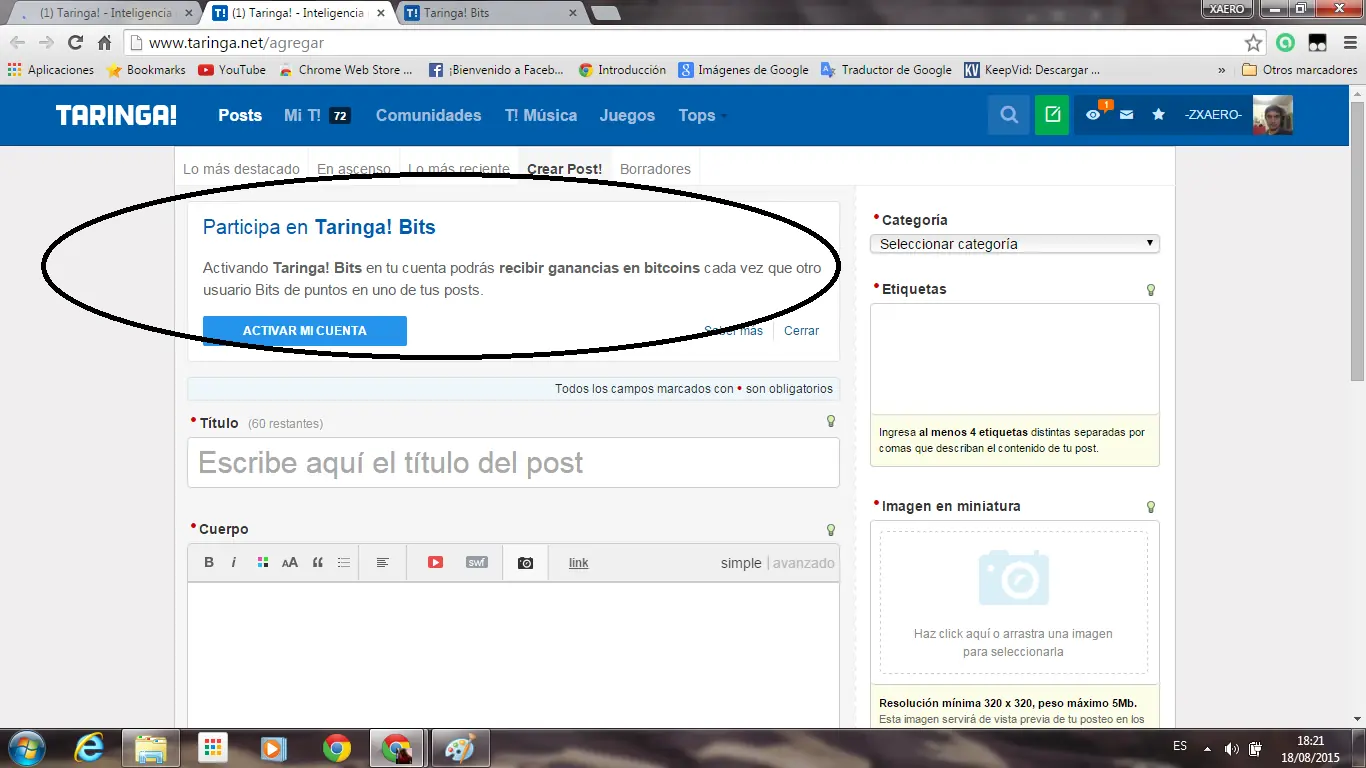
Task: Reload the page
Action: point(75,43)
